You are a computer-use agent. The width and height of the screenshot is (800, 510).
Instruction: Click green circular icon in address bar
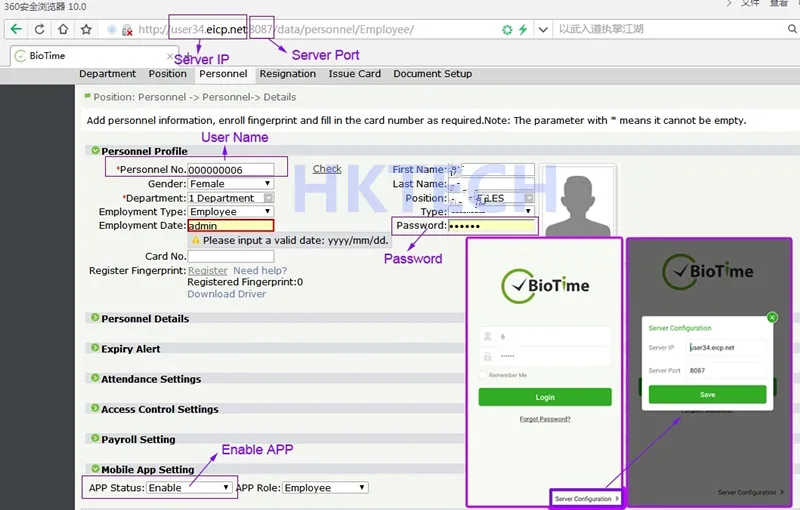pos(507,30)
